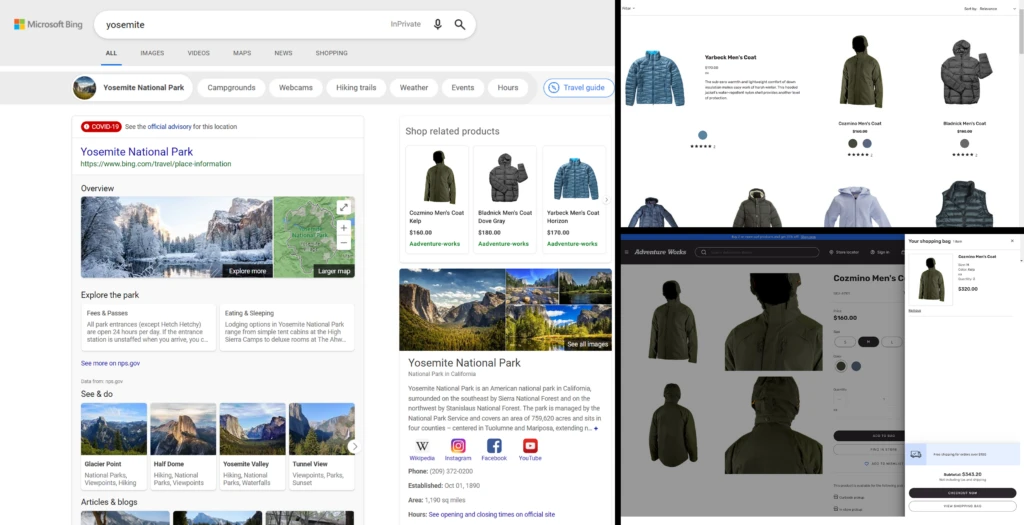
Task: Close the shopping bag panel
Action: click(1011, 241)
